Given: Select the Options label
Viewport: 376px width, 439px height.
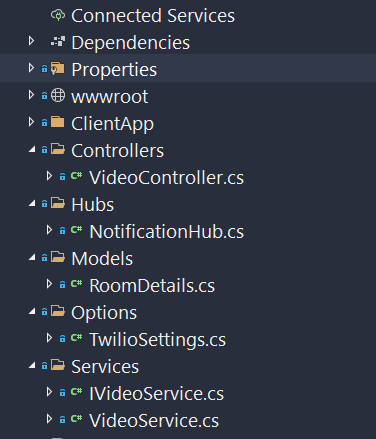Looking at the screenshot, I should 104,313.
